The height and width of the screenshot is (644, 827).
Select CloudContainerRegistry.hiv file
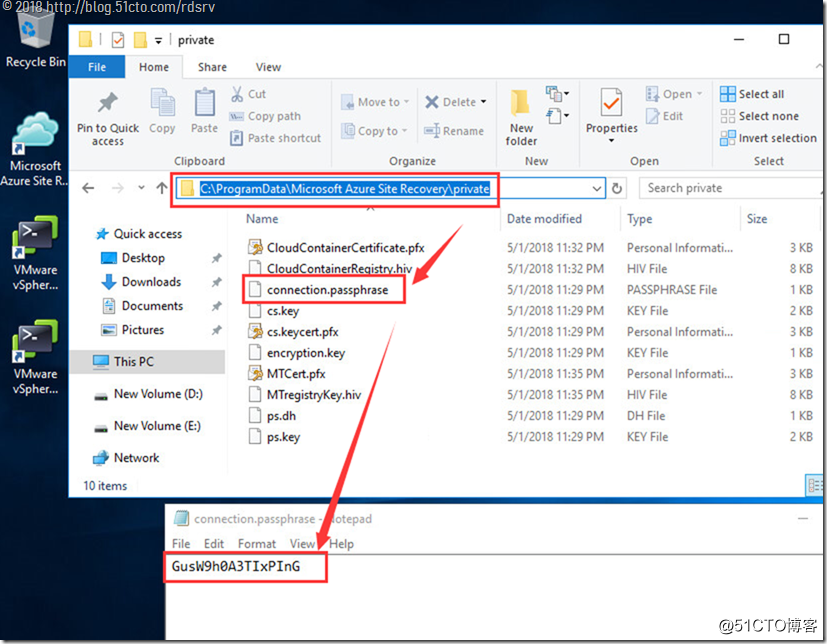[x=330, y=268]
